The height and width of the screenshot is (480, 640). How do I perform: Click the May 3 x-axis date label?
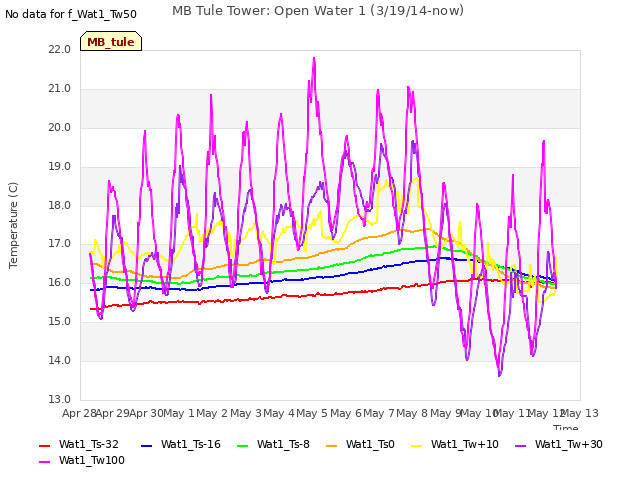[246, 413]
